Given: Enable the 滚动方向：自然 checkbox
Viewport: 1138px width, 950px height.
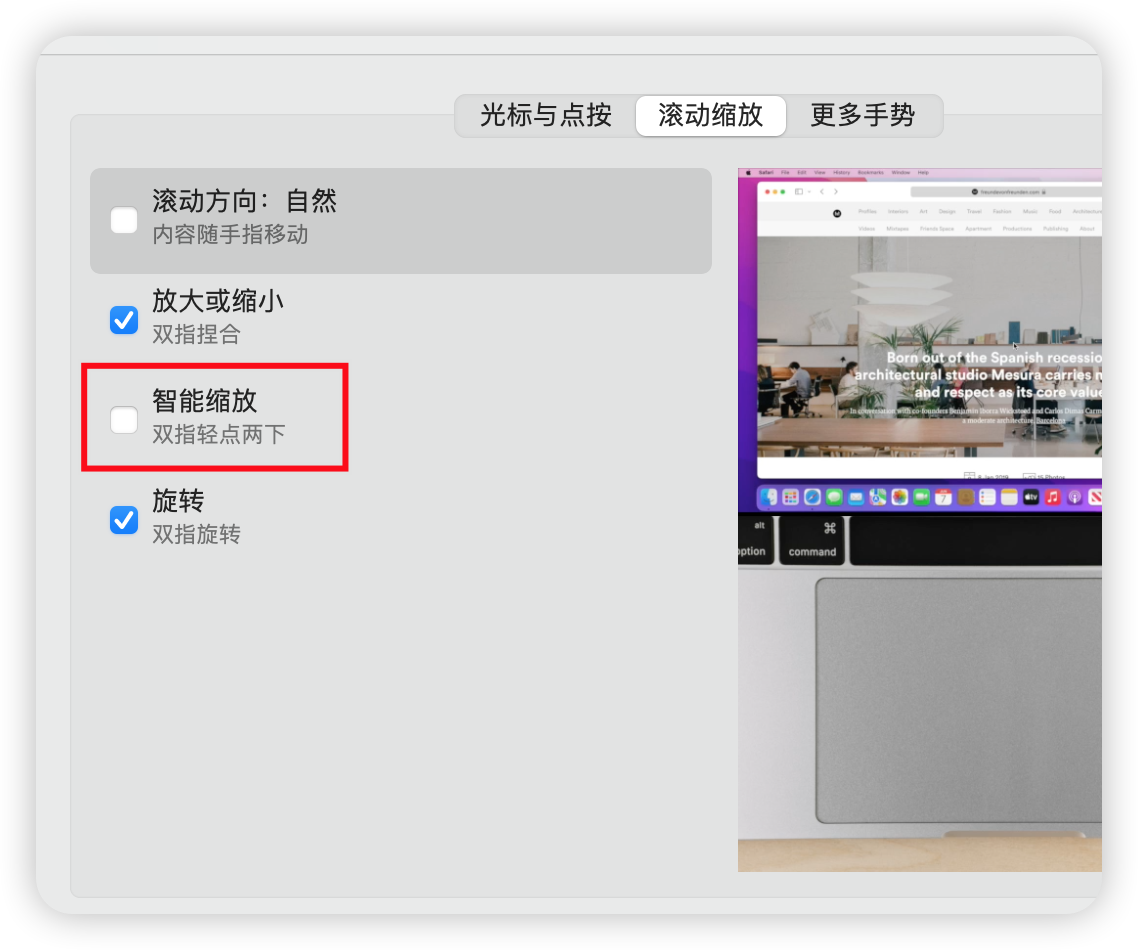Looking at the screenshot, I should point(124,220).
